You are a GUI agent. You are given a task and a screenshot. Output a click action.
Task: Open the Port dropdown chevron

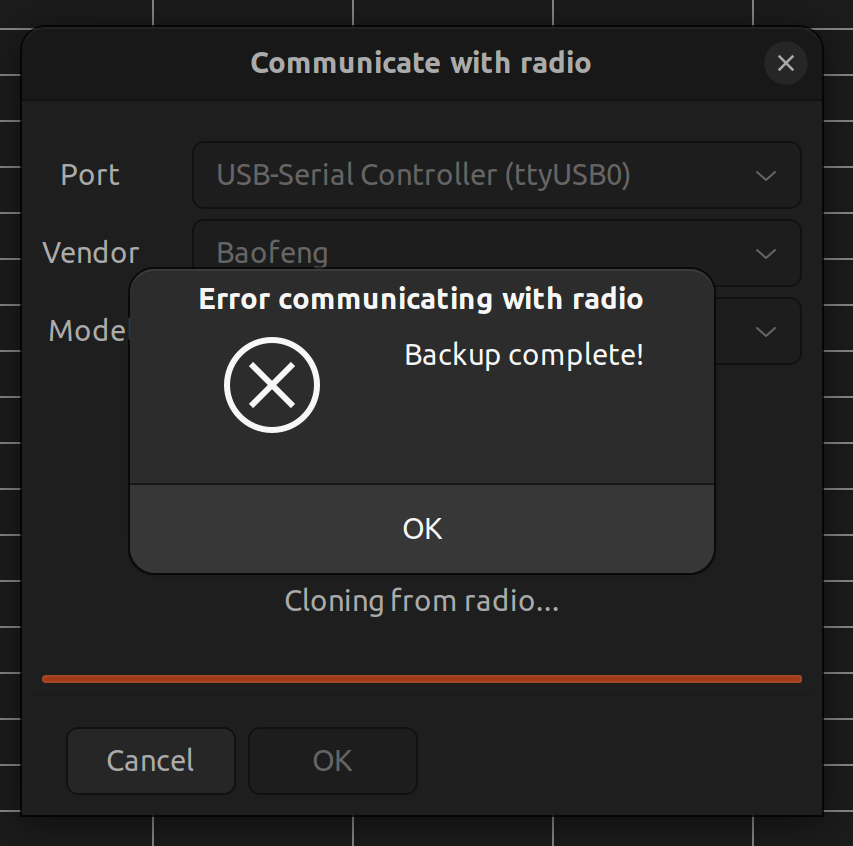pyautogui.click(x=765, y=175)
